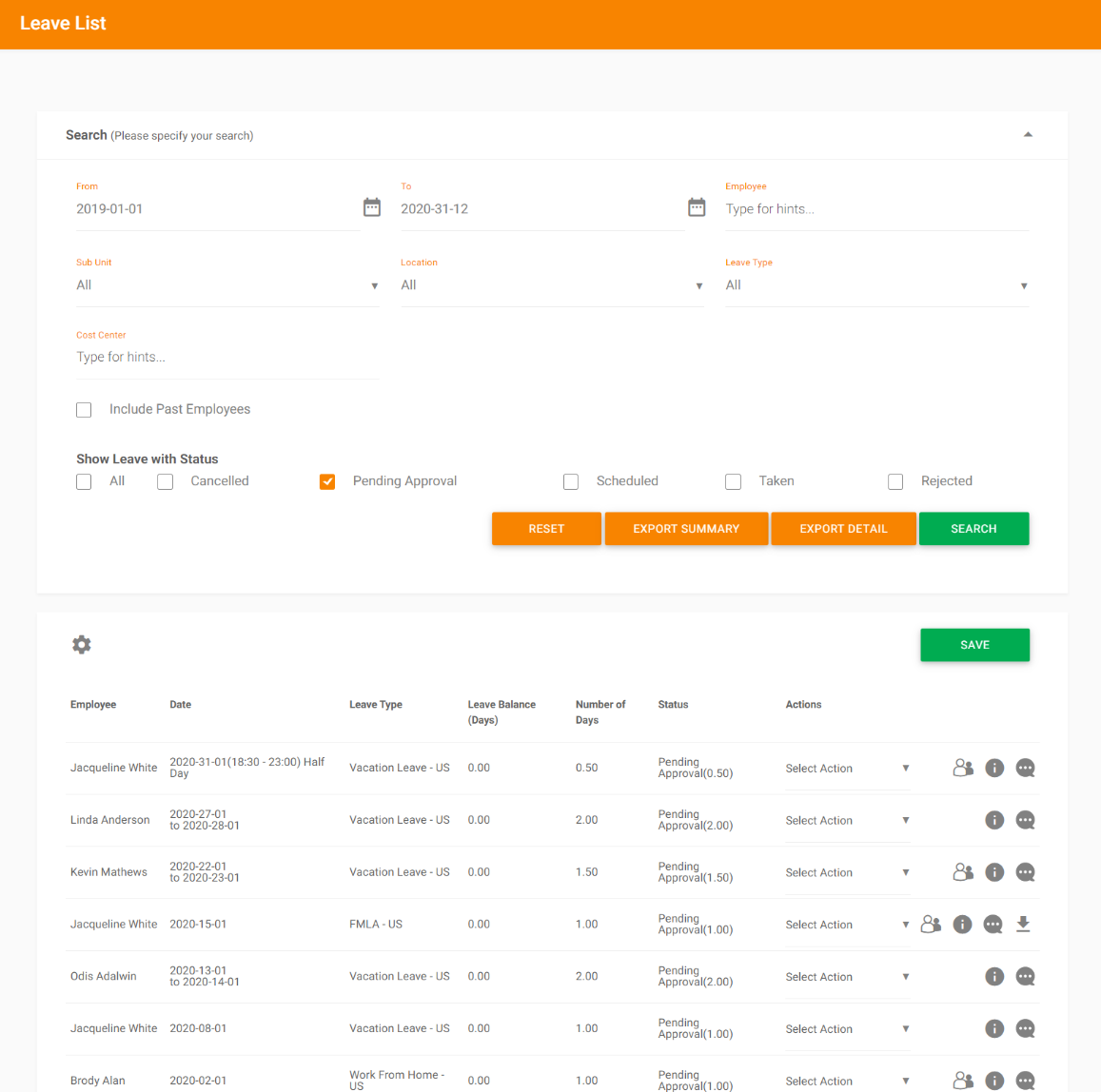1101x1092 pixels.
Task: Click the green SEARCH button
Action: (x=973, y=529)
